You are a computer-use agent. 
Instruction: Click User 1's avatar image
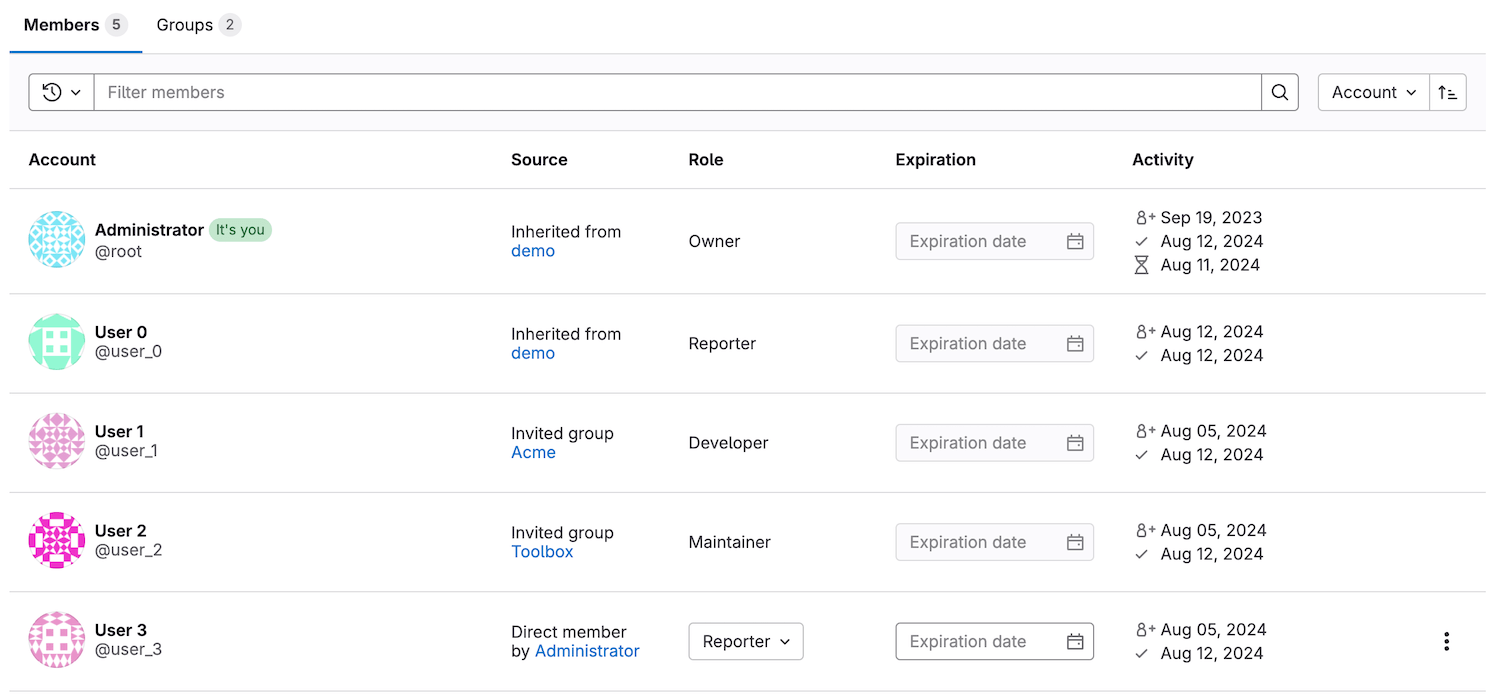coord(56,440)
